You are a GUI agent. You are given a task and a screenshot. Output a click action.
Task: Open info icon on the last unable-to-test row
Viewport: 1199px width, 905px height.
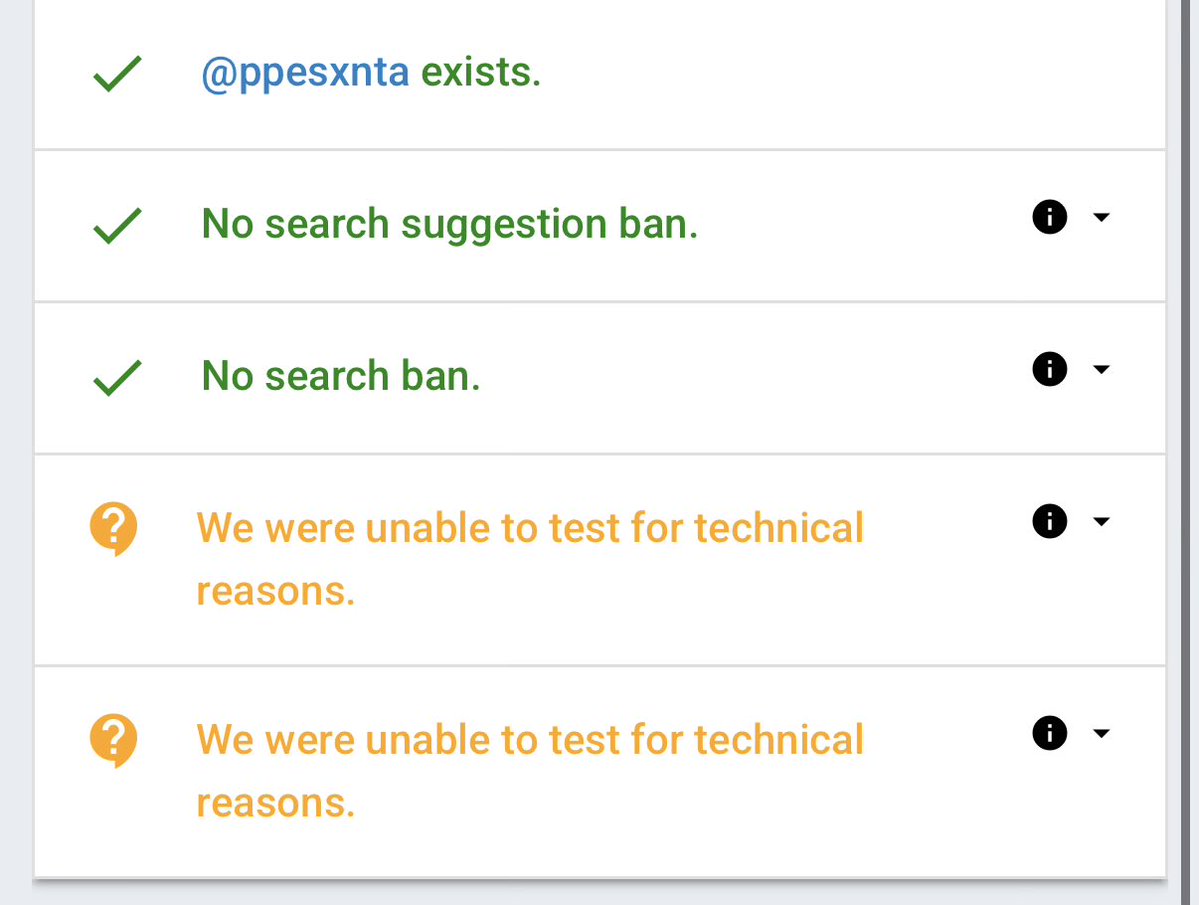pos(1049,733)
